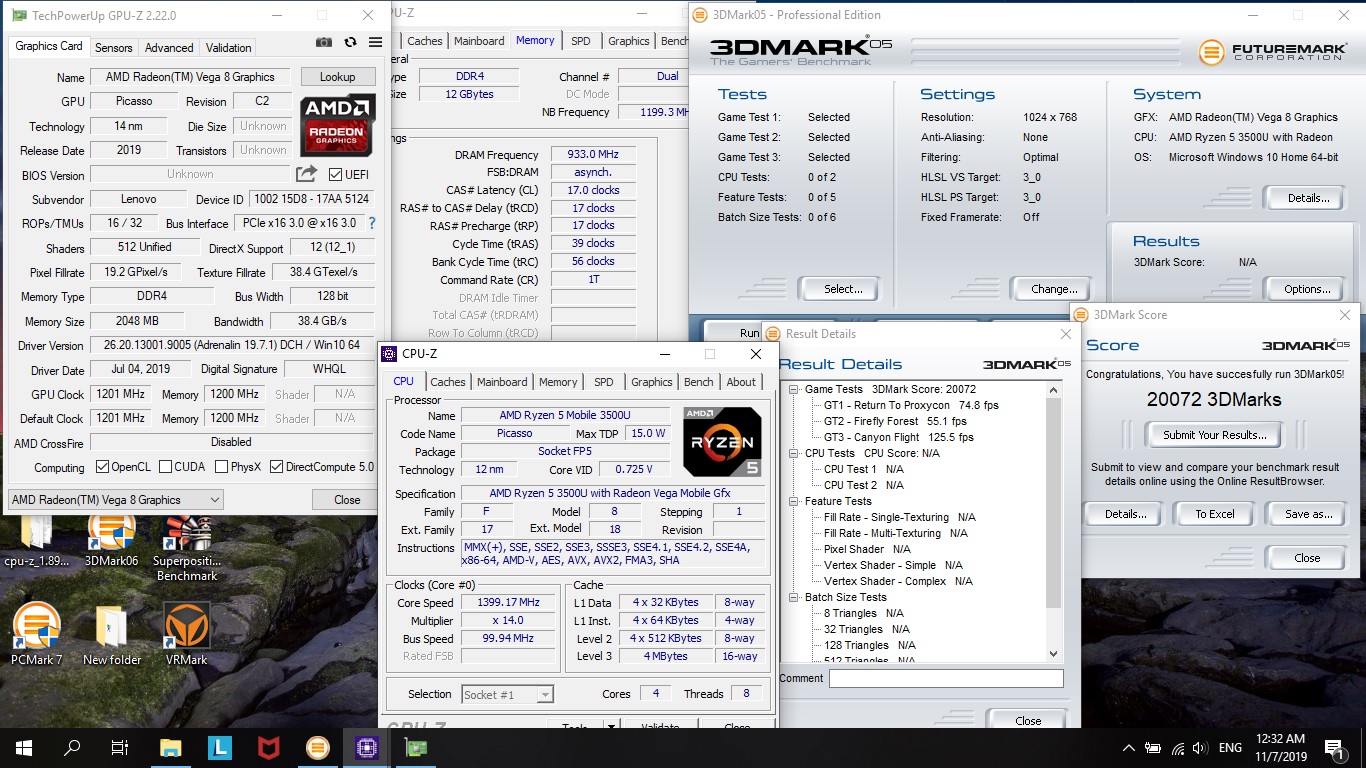Open the Mainboard tab in front CPU-Z
The image size is (1366, 768).
(x=502, y=382)
